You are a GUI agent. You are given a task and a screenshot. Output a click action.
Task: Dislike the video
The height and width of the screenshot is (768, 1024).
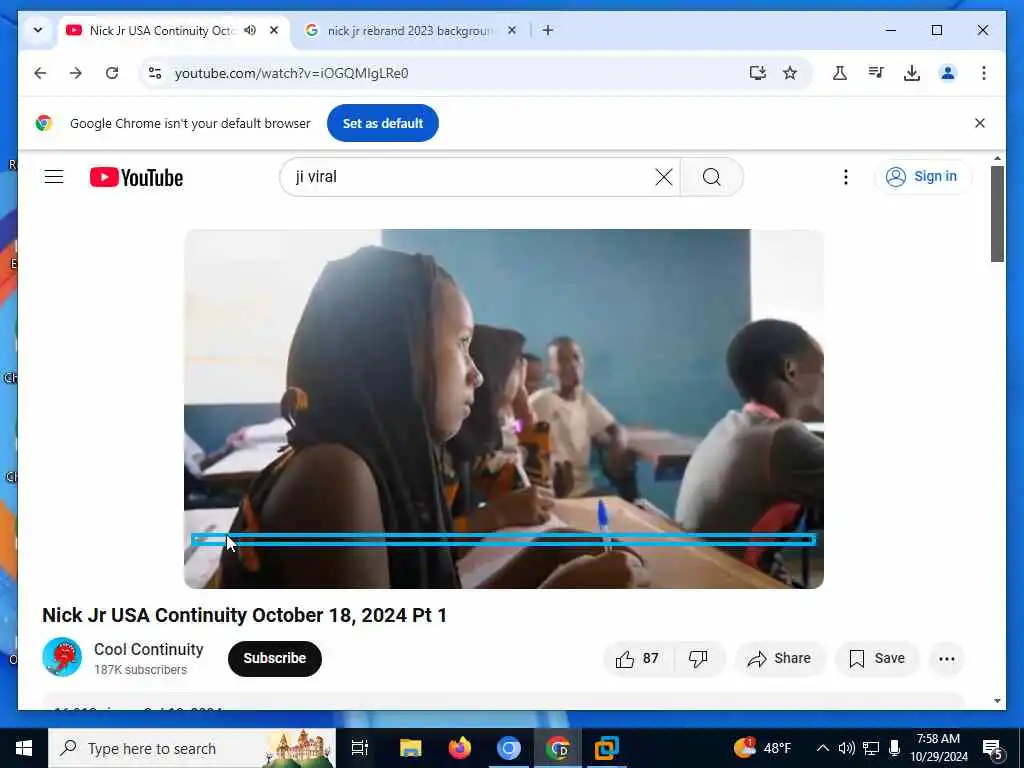[x=698, y=659]
